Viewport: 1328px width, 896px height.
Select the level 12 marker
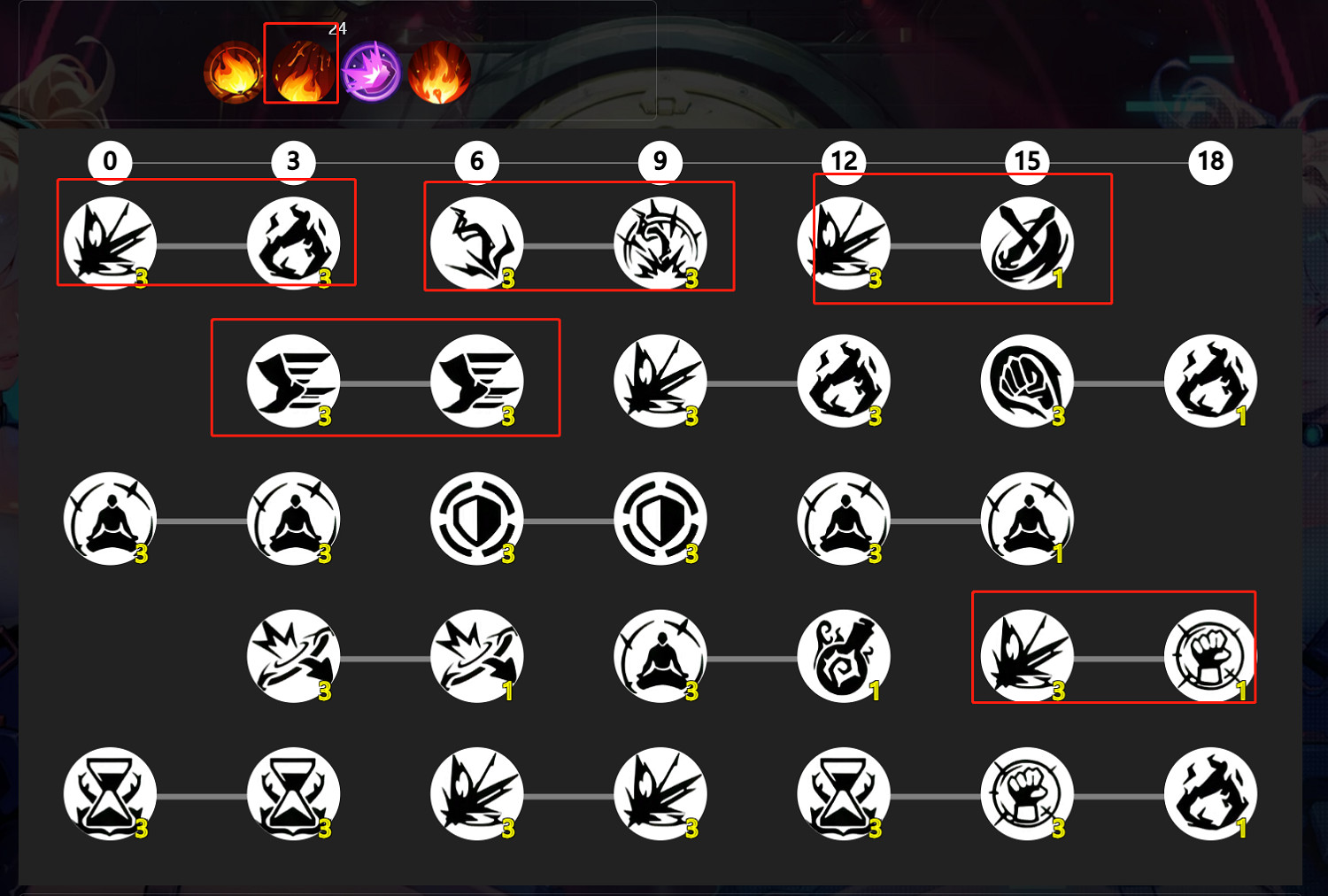(x=844, y=161)
